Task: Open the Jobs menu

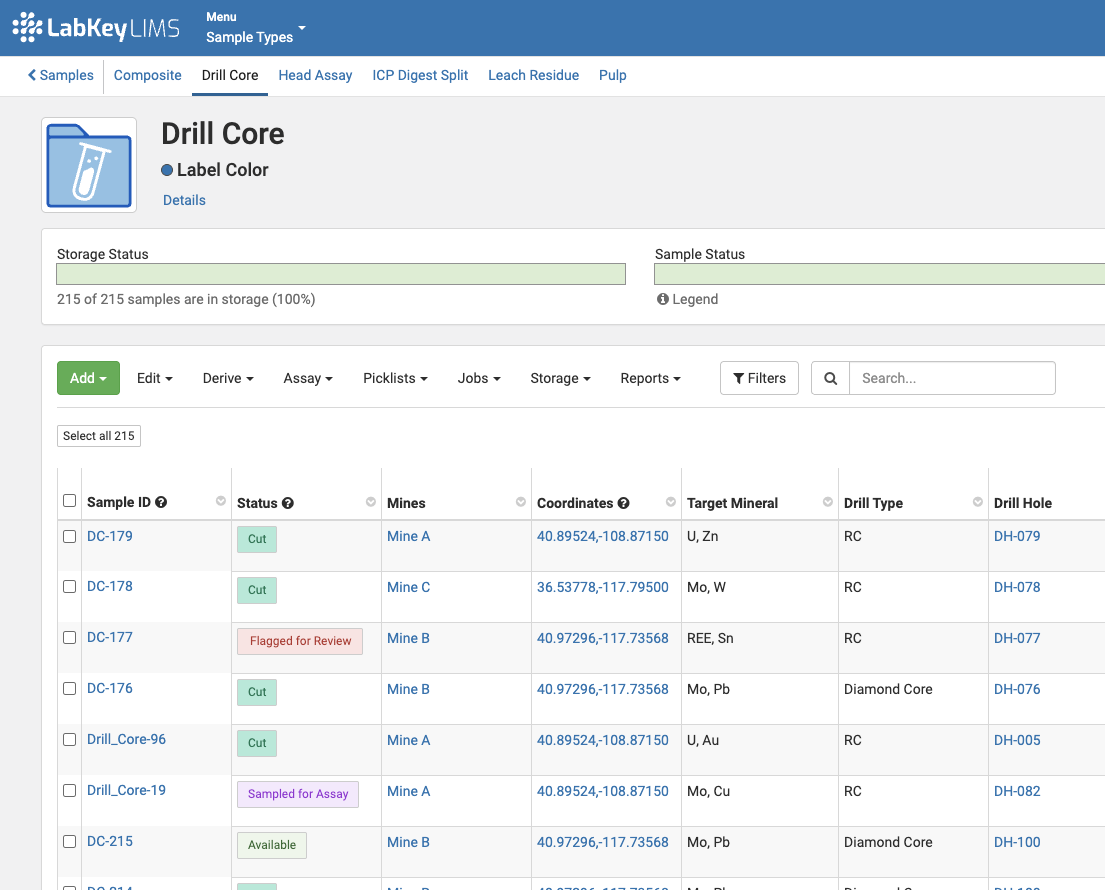Action: [x=479, y=378]
